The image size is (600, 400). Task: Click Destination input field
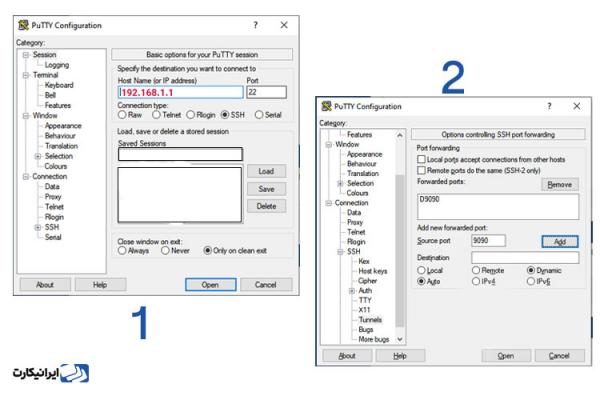(525, 258)
